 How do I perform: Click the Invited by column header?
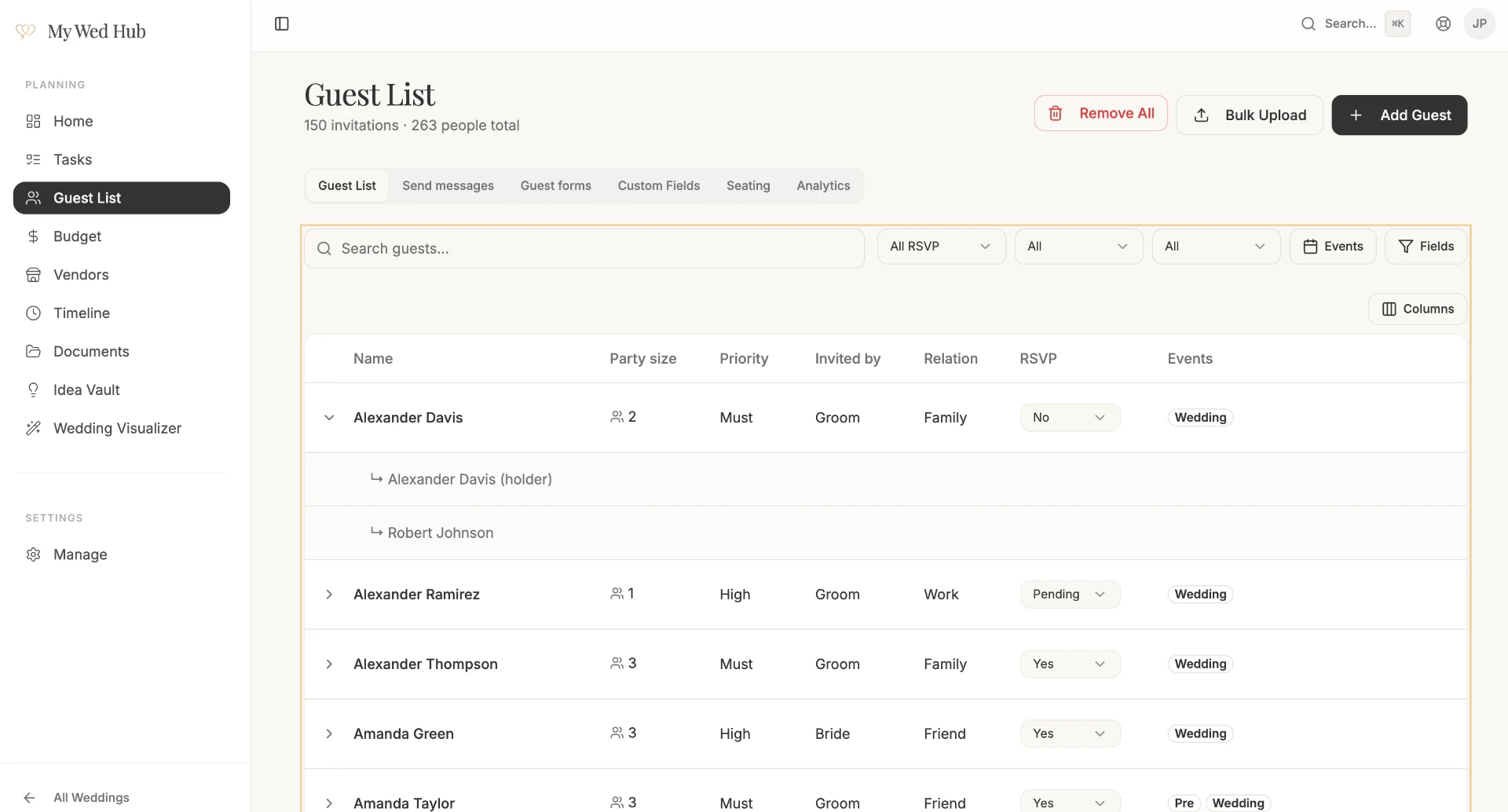847,359
